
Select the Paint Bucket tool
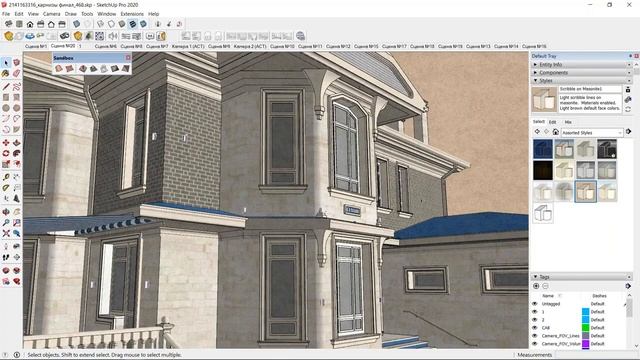6,73
